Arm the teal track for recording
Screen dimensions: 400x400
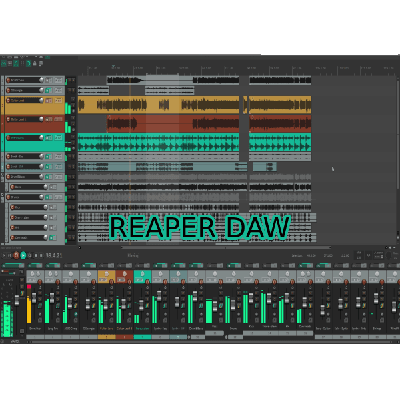coord(8,138)
